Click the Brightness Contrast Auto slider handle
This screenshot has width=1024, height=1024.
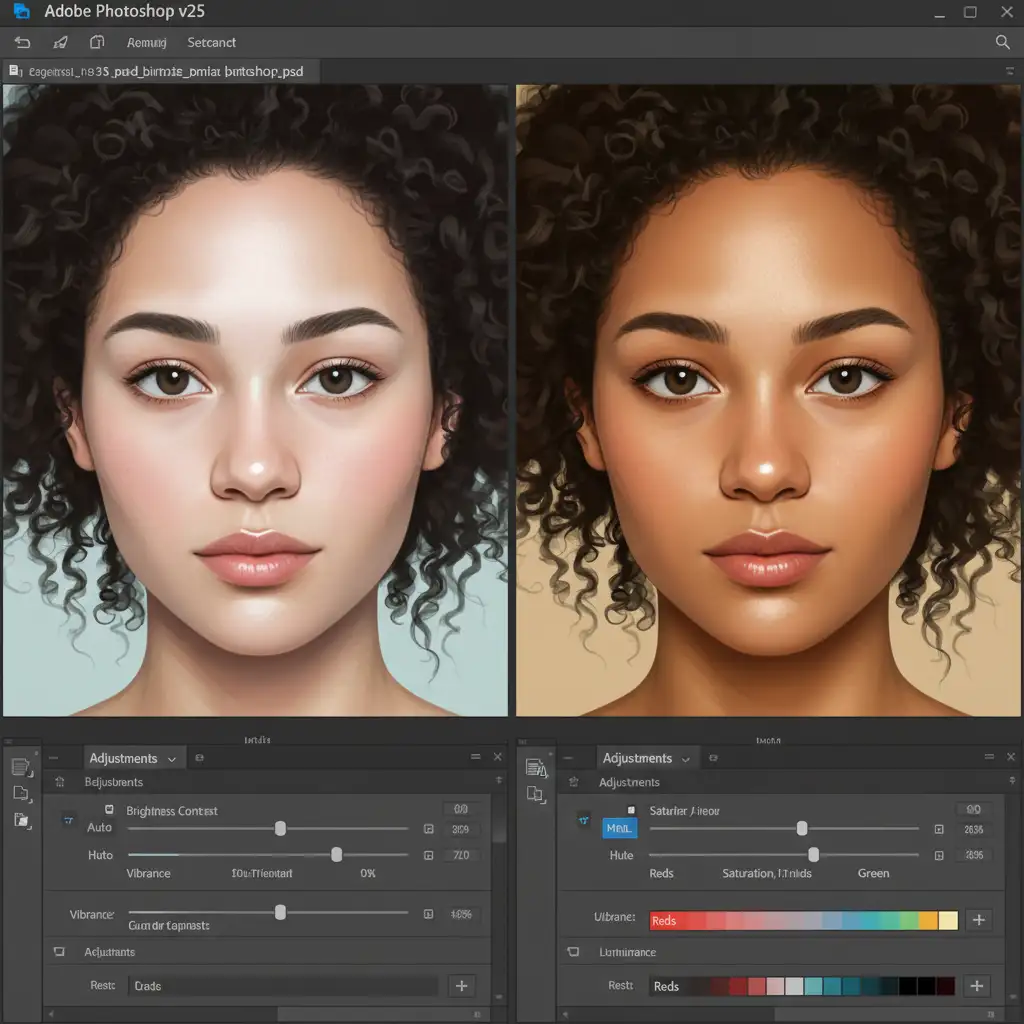pos(280,828)
